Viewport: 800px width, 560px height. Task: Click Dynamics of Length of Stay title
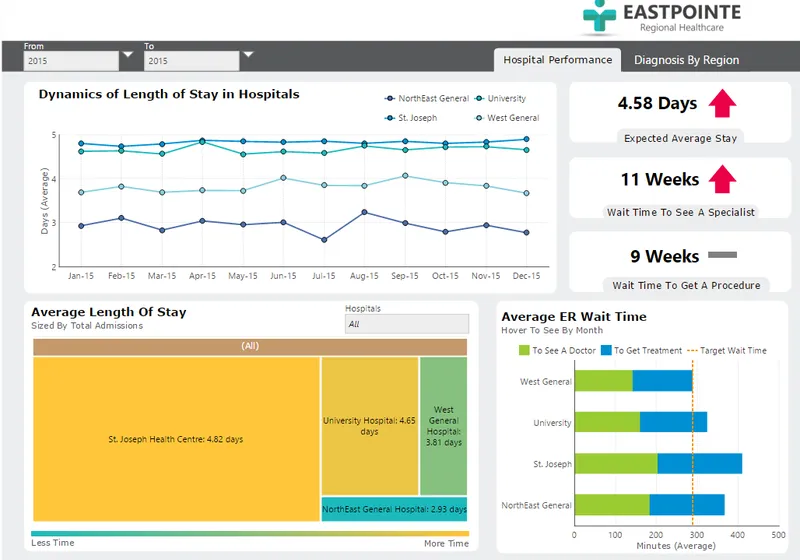click(x=169, y=94)
